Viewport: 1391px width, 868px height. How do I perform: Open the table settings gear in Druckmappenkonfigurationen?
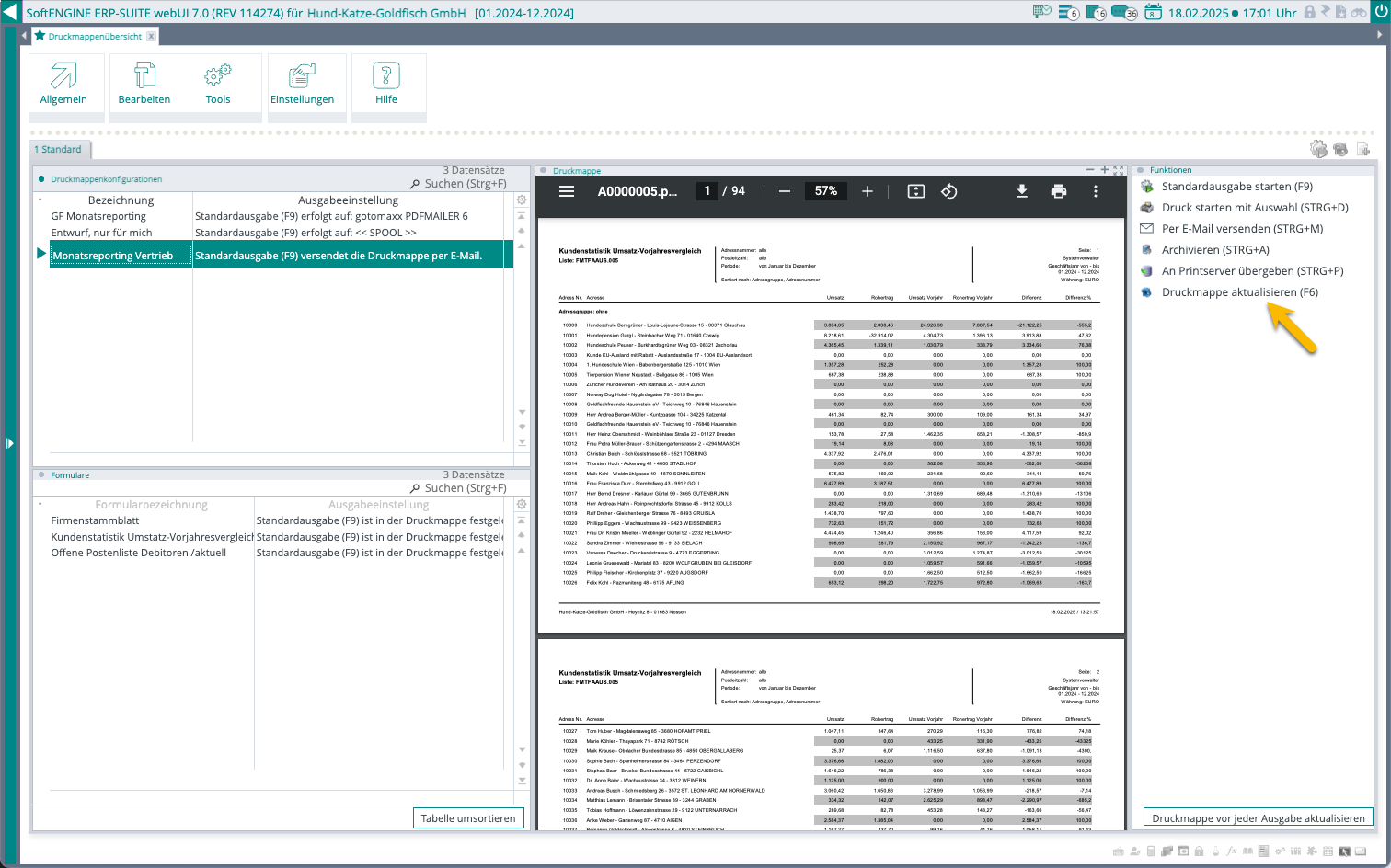tap(522, 200)
